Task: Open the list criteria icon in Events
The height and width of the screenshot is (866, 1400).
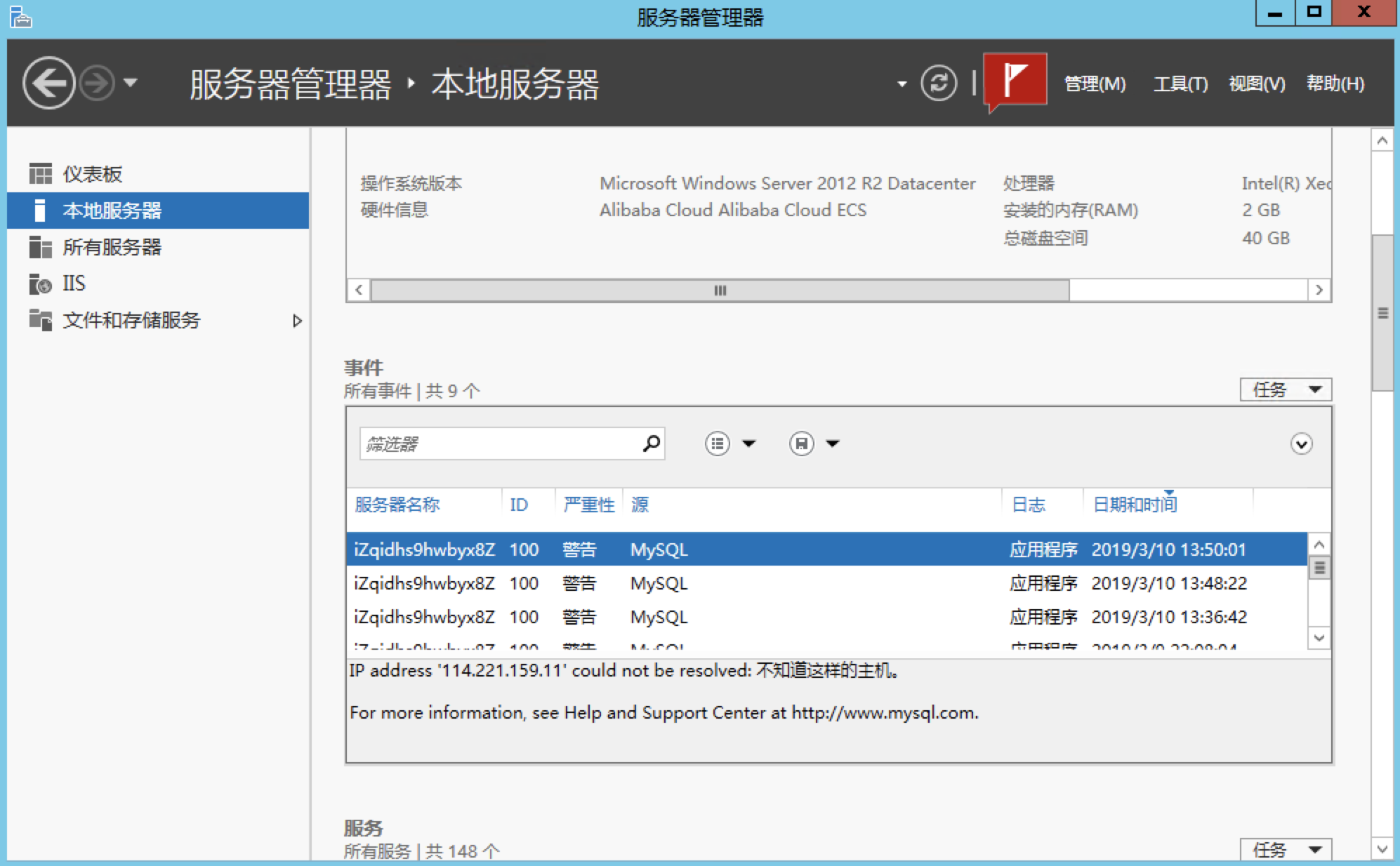Action: click(718, 444)
